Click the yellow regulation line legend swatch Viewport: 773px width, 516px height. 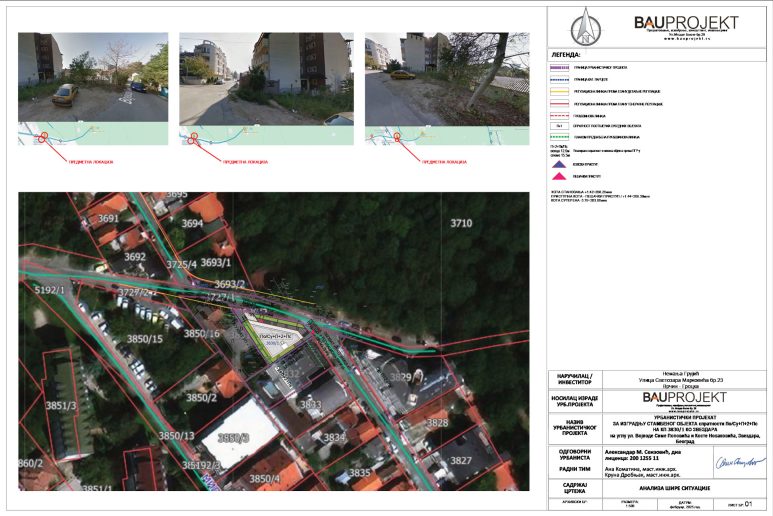(x=561, y=89)
